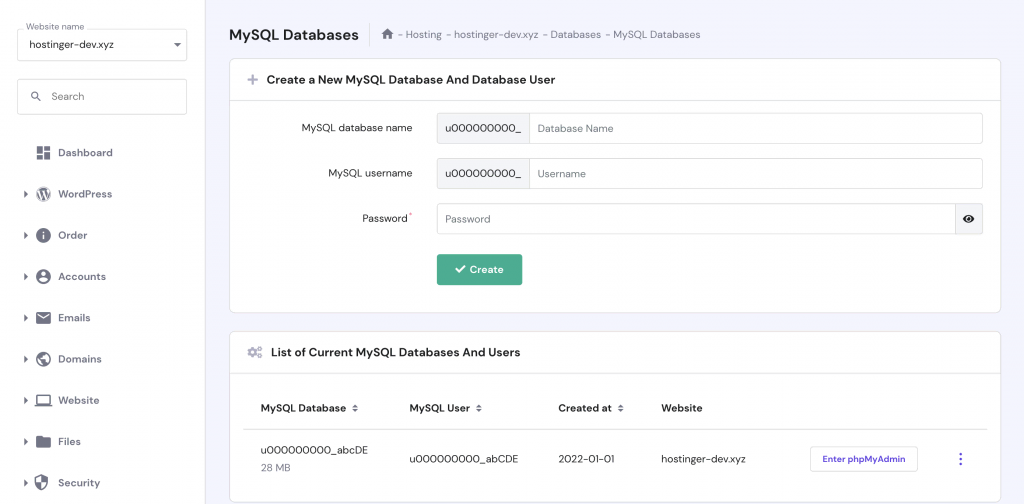Expand the WordPress menu arrow

(25, 194)
